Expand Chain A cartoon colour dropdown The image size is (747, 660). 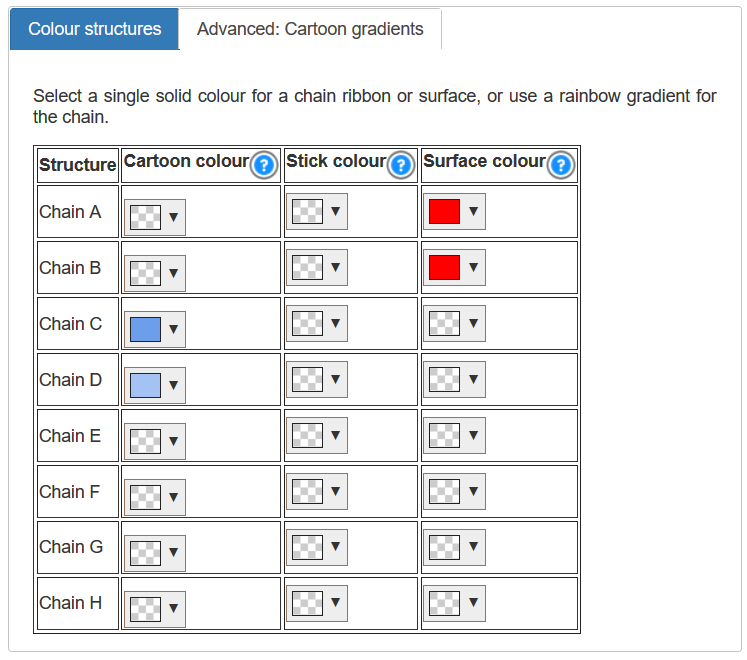click(156, 217)
